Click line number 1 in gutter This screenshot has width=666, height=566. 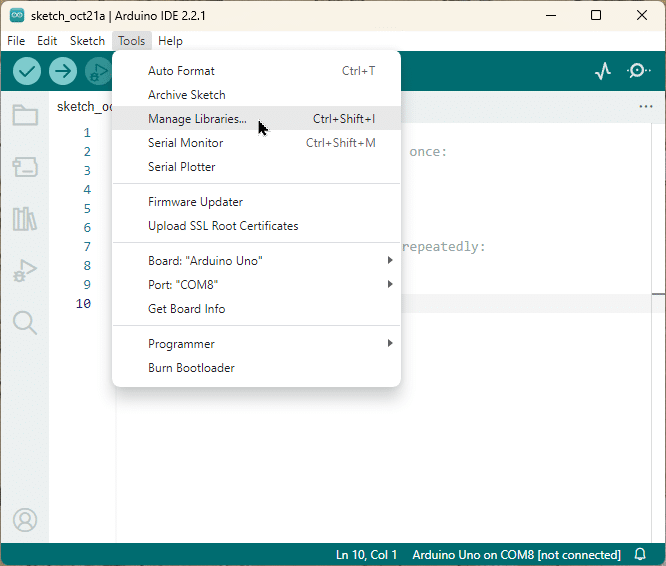point(87,133)
